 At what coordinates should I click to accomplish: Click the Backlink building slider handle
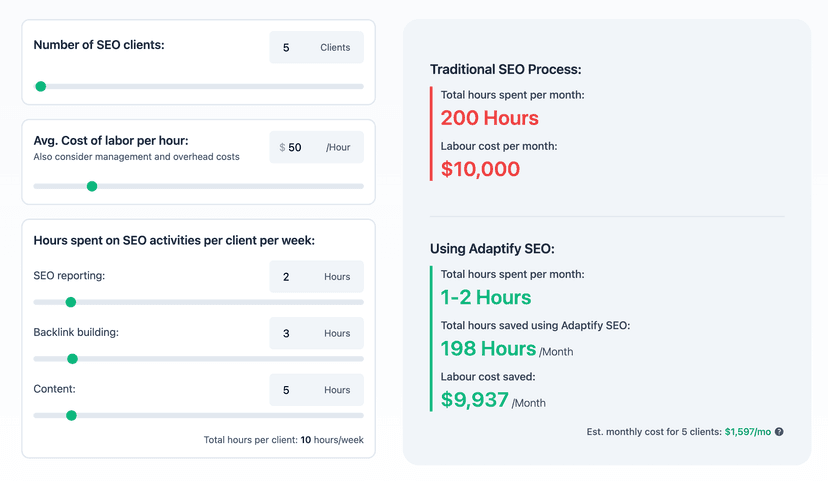click(72, 359)
